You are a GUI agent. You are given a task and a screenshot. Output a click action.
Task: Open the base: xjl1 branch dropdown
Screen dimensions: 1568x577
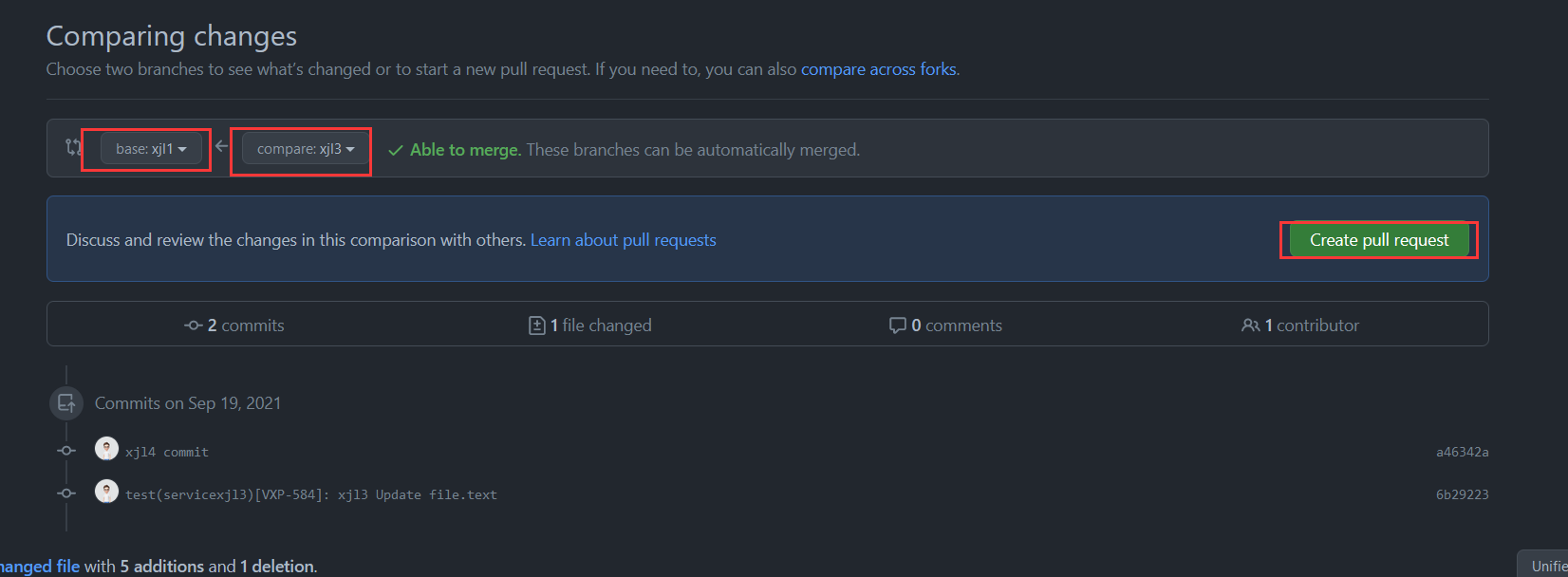point(151,149)
